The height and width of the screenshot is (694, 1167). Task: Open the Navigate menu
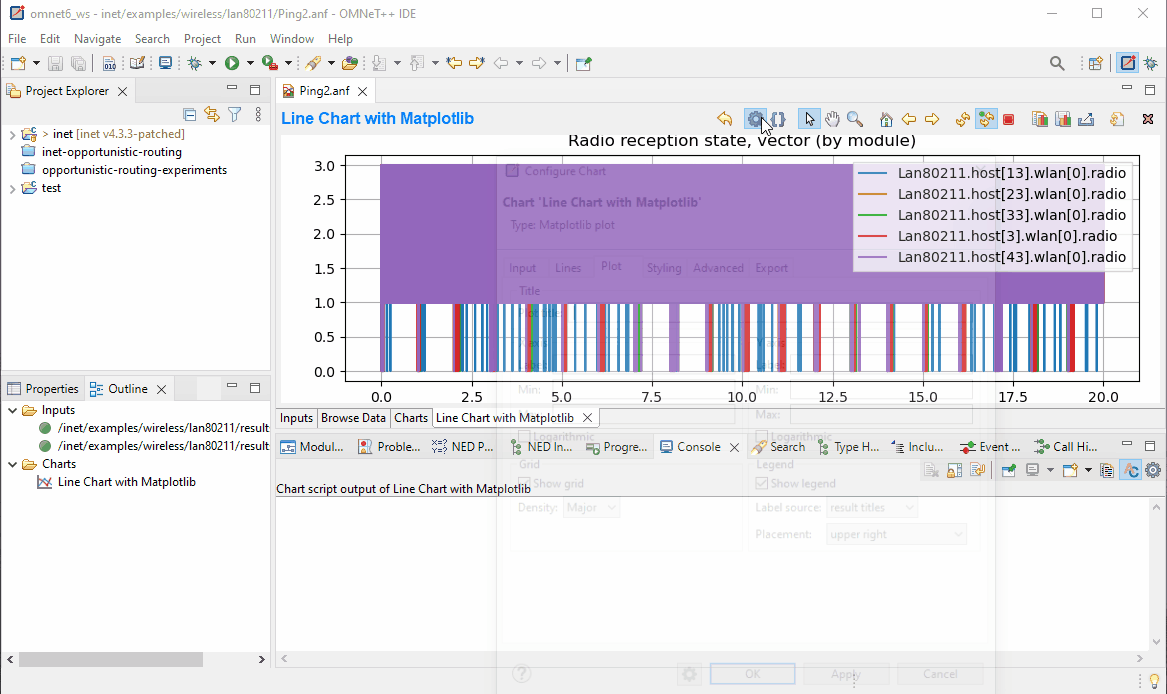click(x=97, y=38)
